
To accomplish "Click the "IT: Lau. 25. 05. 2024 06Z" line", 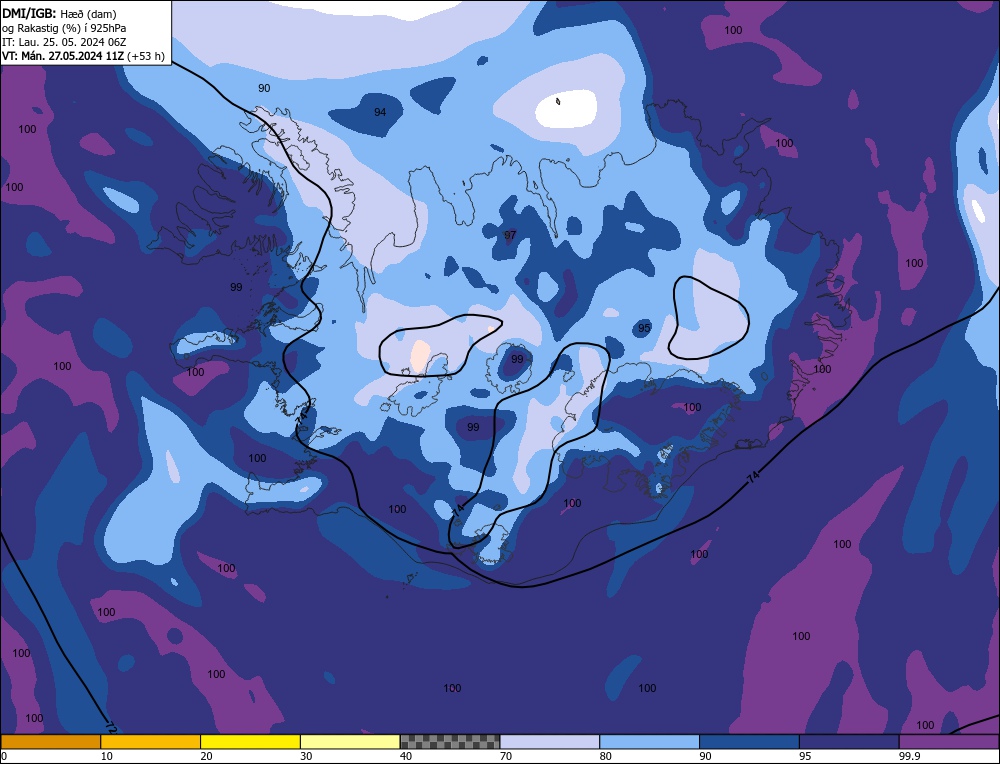I will (x=64, y=42).
